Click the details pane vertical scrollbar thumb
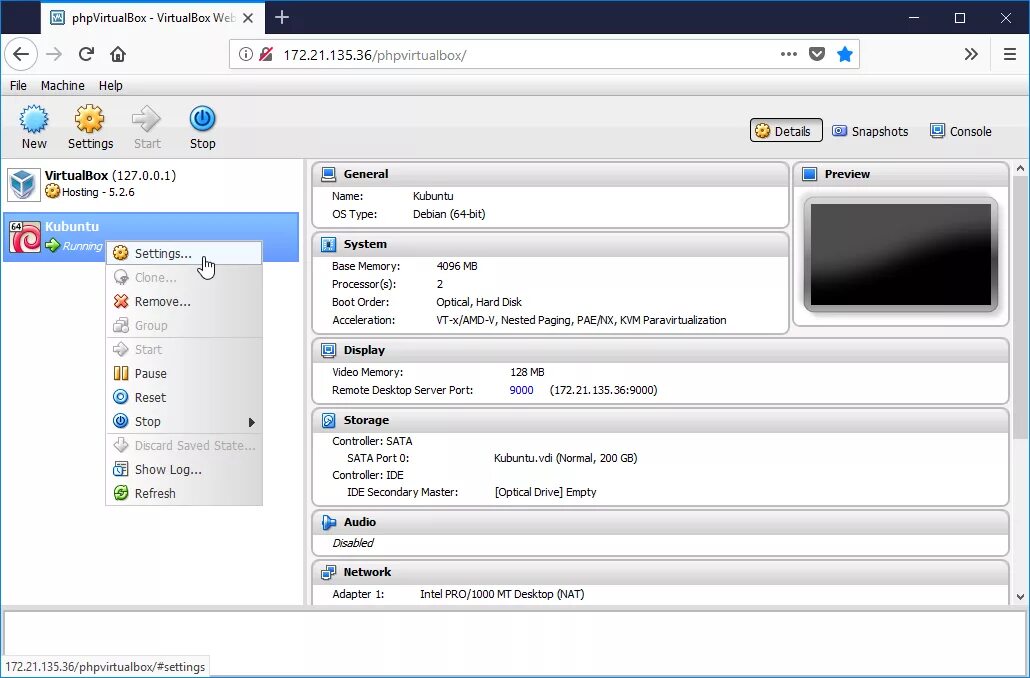 click(x=1020, y=307)
